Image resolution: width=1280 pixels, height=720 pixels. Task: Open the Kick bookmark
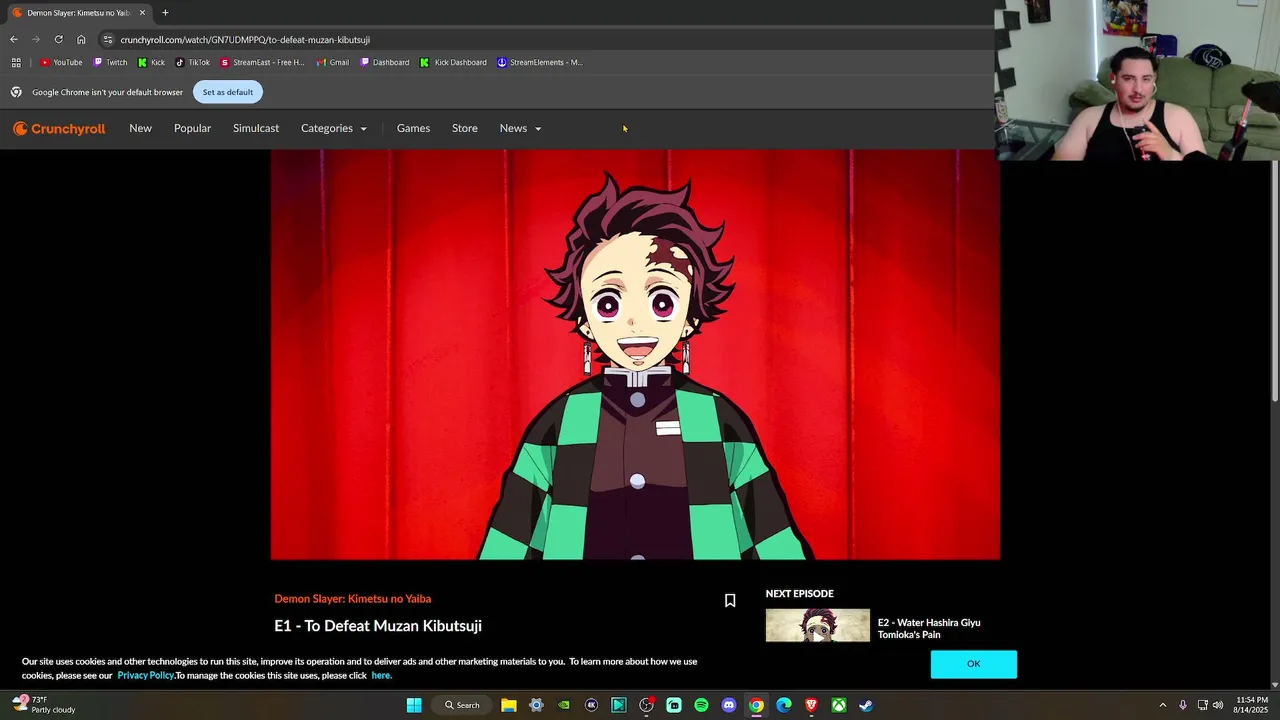(x=151, y=62)
